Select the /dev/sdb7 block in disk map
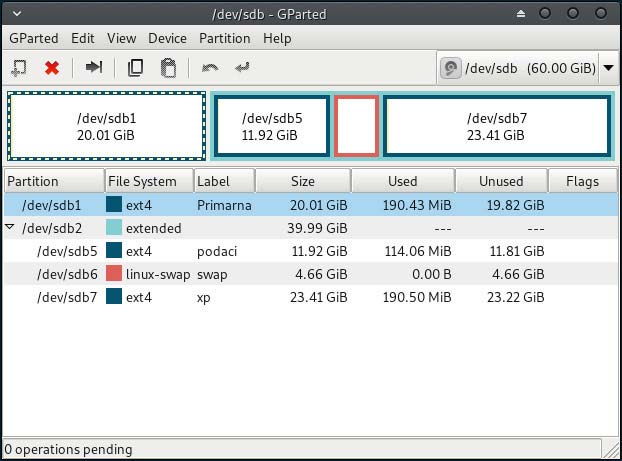 point(497,126)
